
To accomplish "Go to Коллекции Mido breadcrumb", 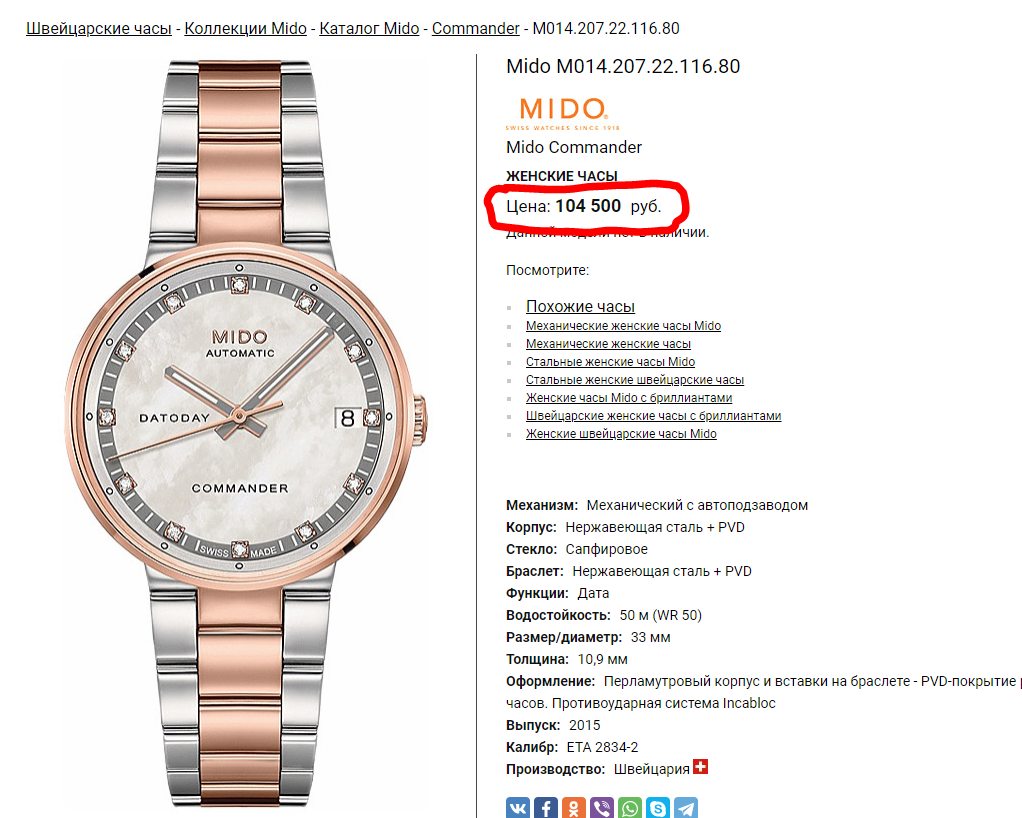I will tap(246, 29).
